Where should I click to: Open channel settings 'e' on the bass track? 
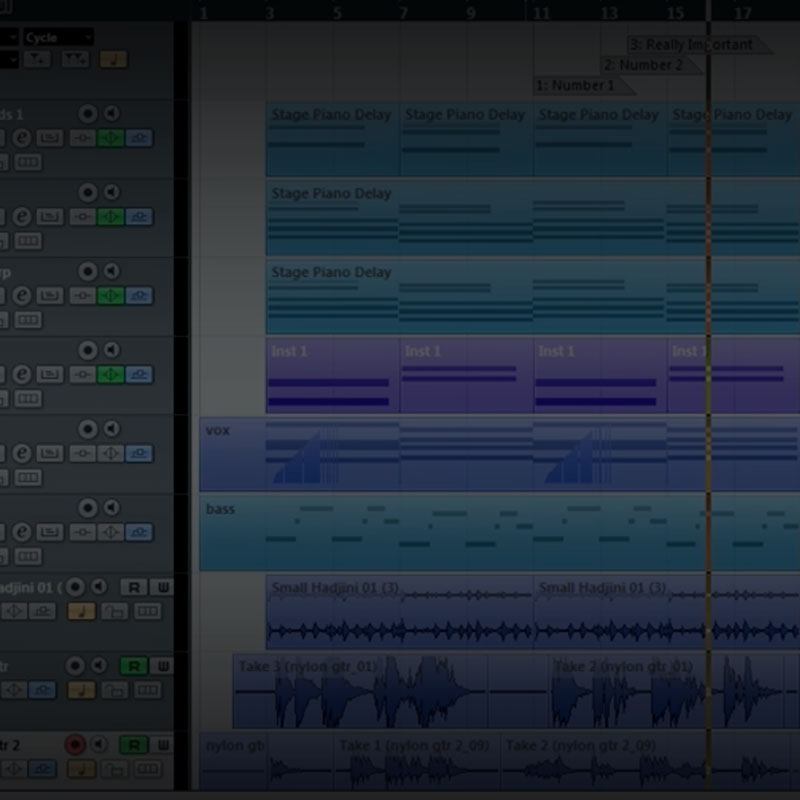[21, 532]
